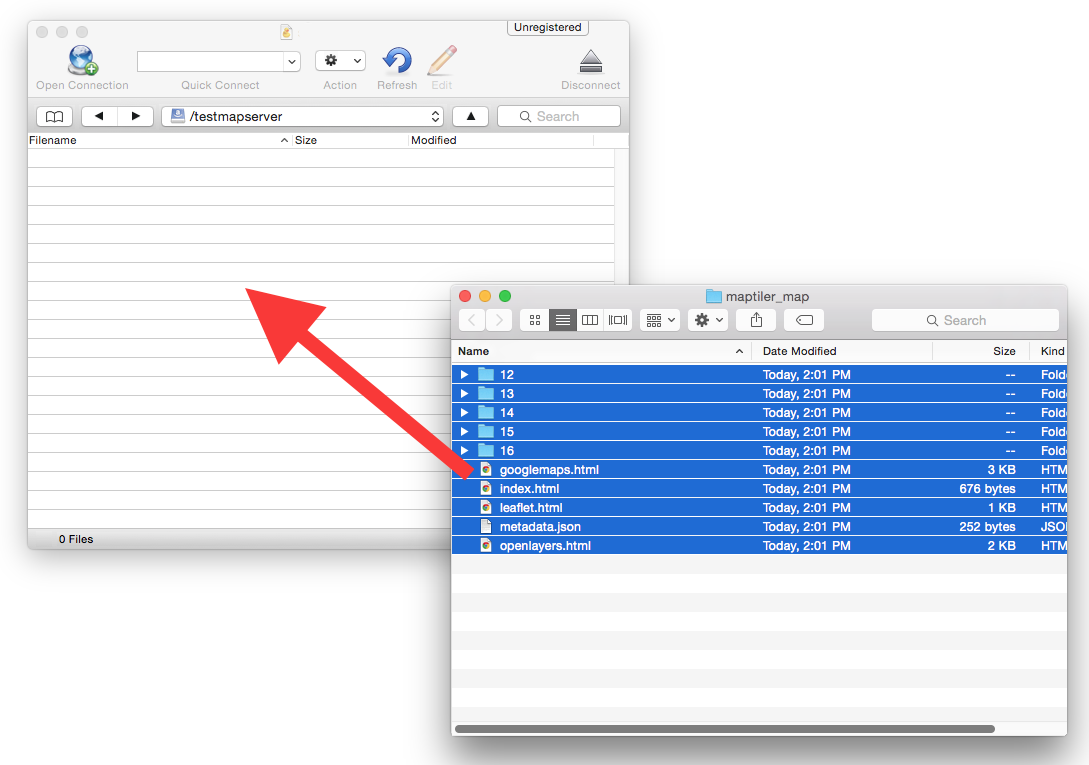Navigate back with the left arrow
The width and height of the screenshot is (1089, 765).
point(99,116)
